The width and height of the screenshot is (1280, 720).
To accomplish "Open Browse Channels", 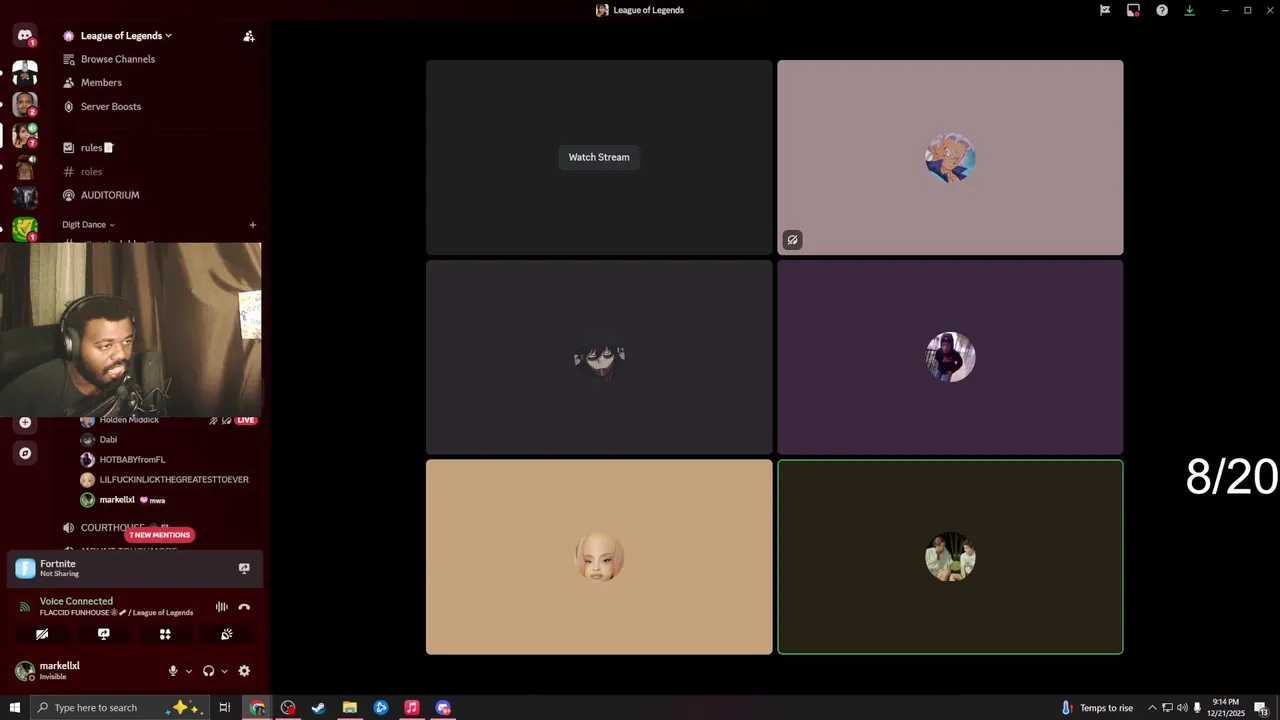I will [x=117, y=59].
